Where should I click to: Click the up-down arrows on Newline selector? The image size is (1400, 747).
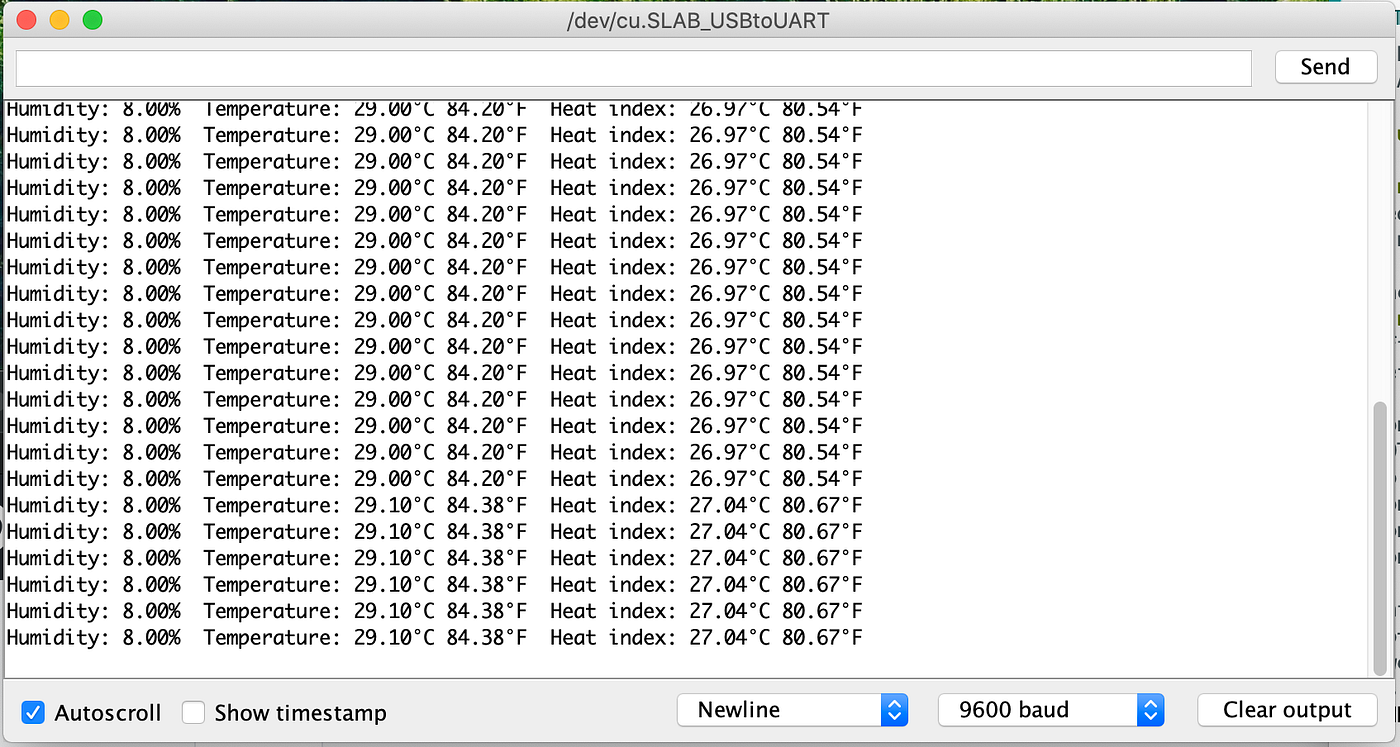click(x=893, y=709)
